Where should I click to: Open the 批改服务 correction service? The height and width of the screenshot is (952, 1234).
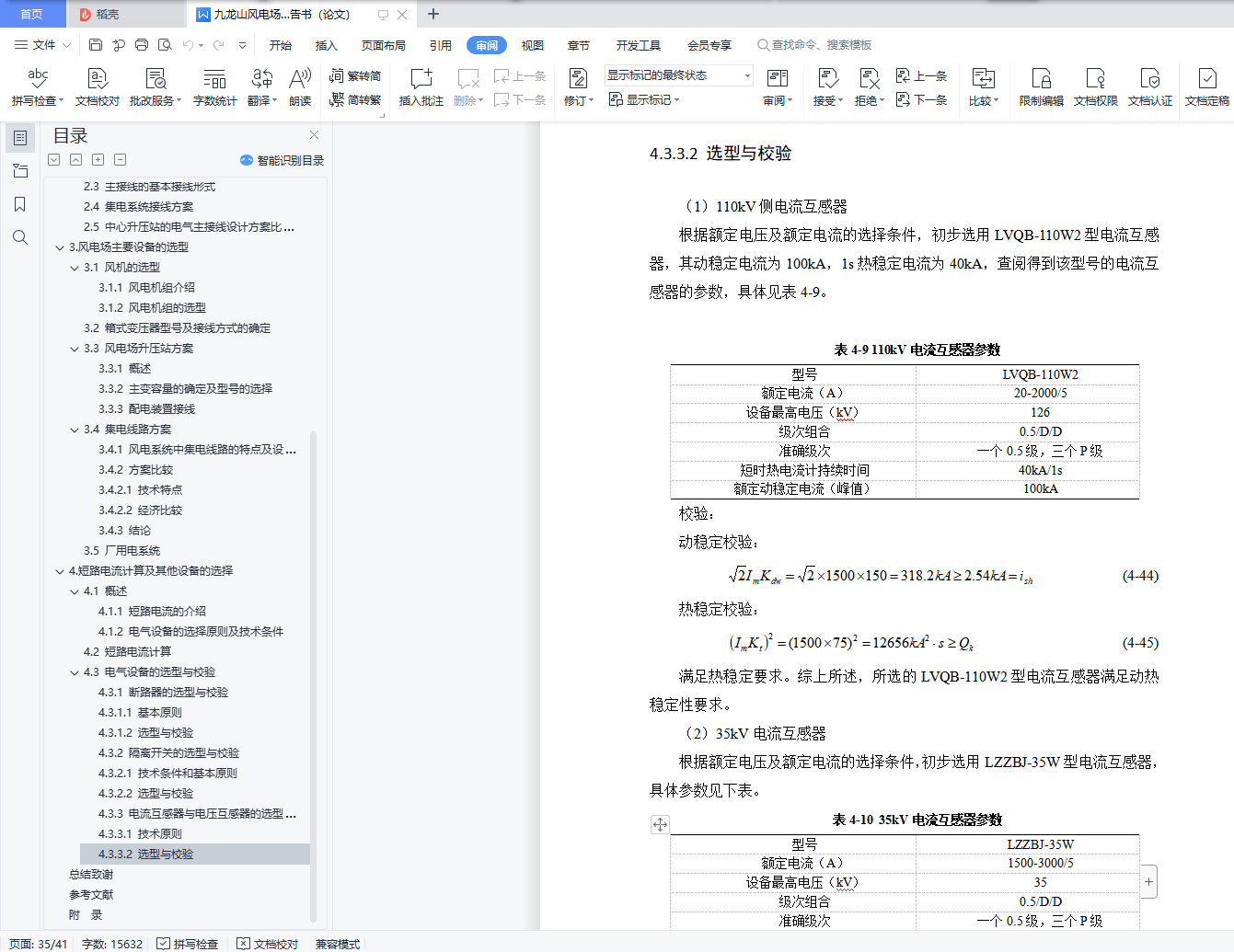tap(156, 87)
